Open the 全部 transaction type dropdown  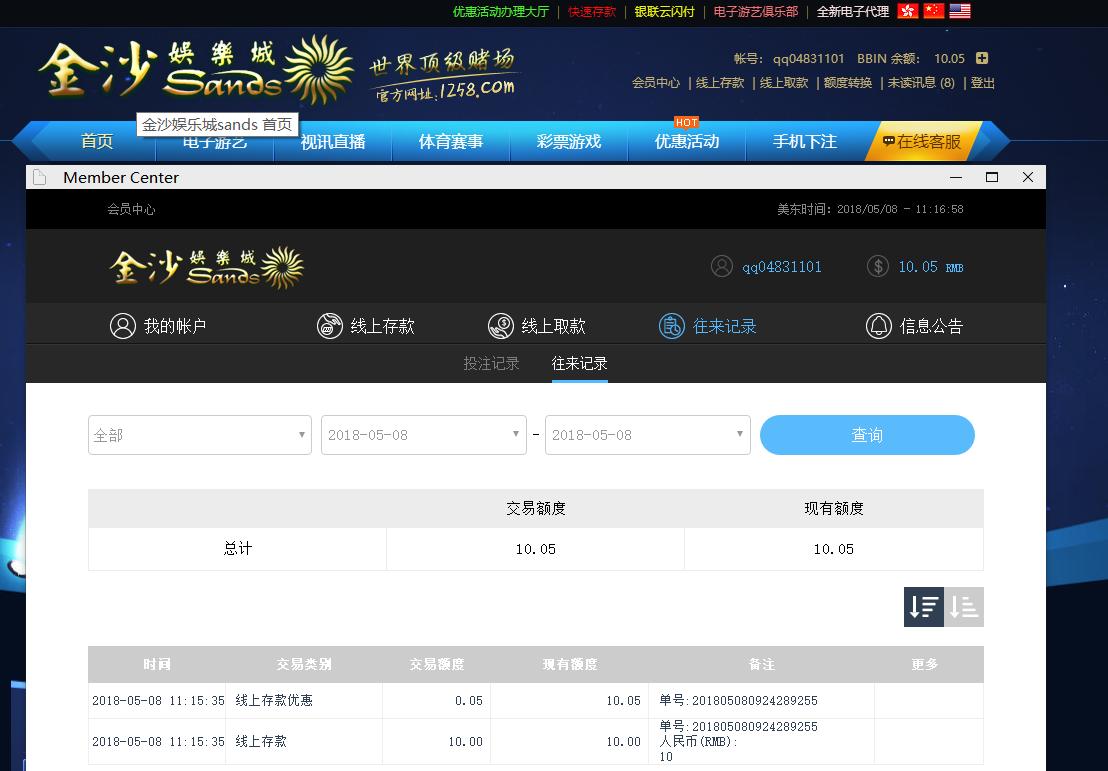[199, 435]
